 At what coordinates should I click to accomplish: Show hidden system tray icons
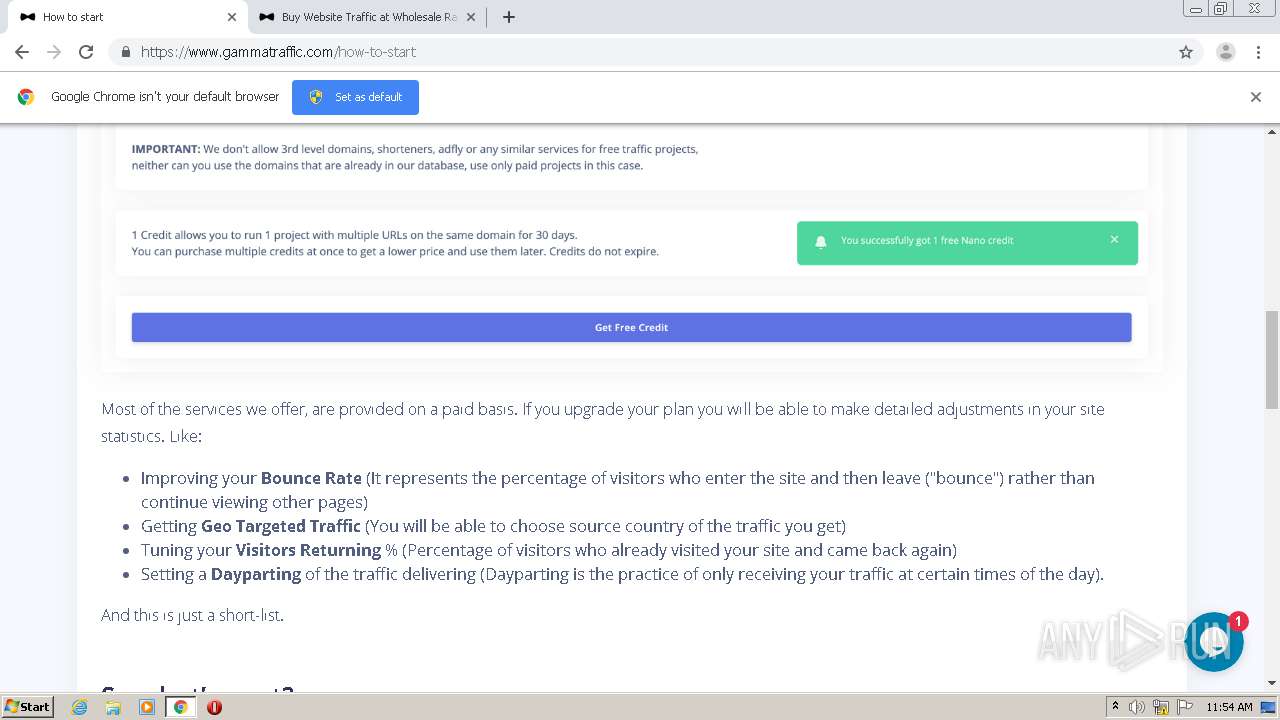tap(1115, 707)
